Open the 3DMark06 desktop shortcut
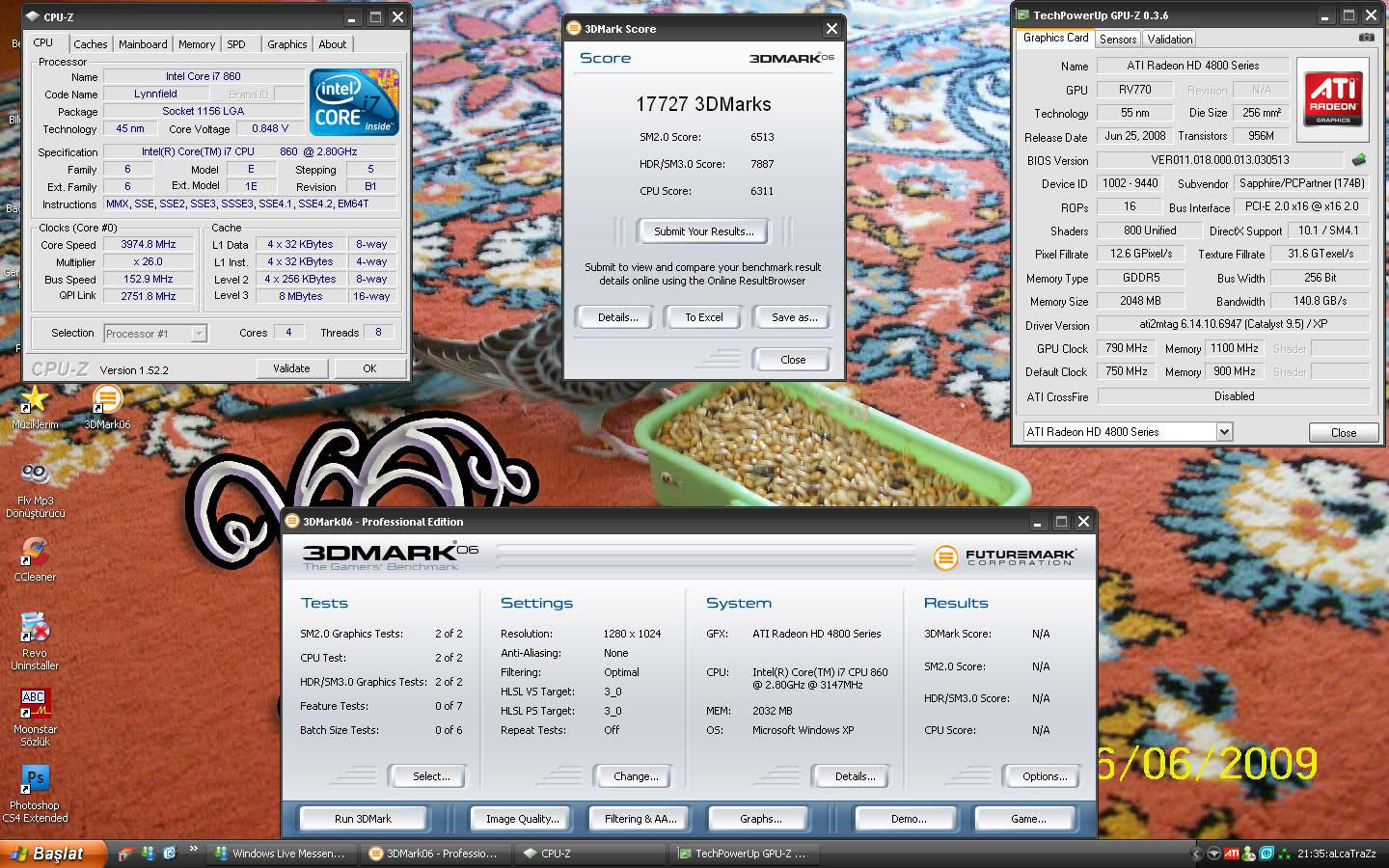1389x868 pixels. click(107, 397)
